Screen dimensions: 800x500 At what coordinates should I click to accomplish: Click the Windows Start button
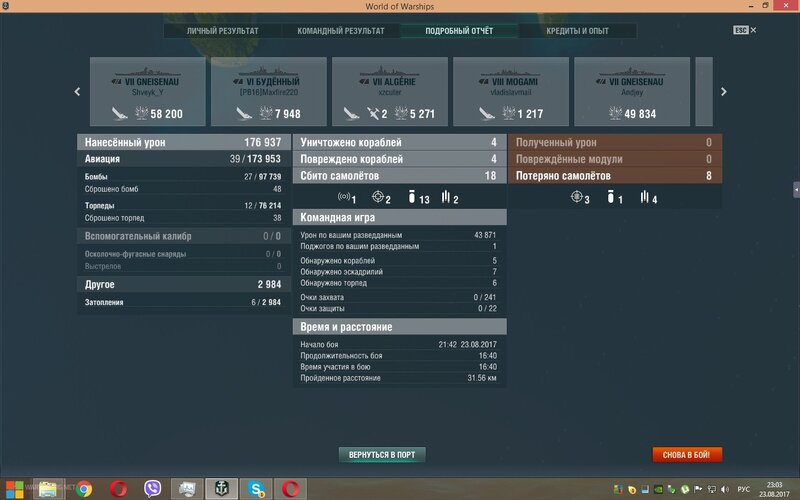pyautogui.click(x=12, y=488)
